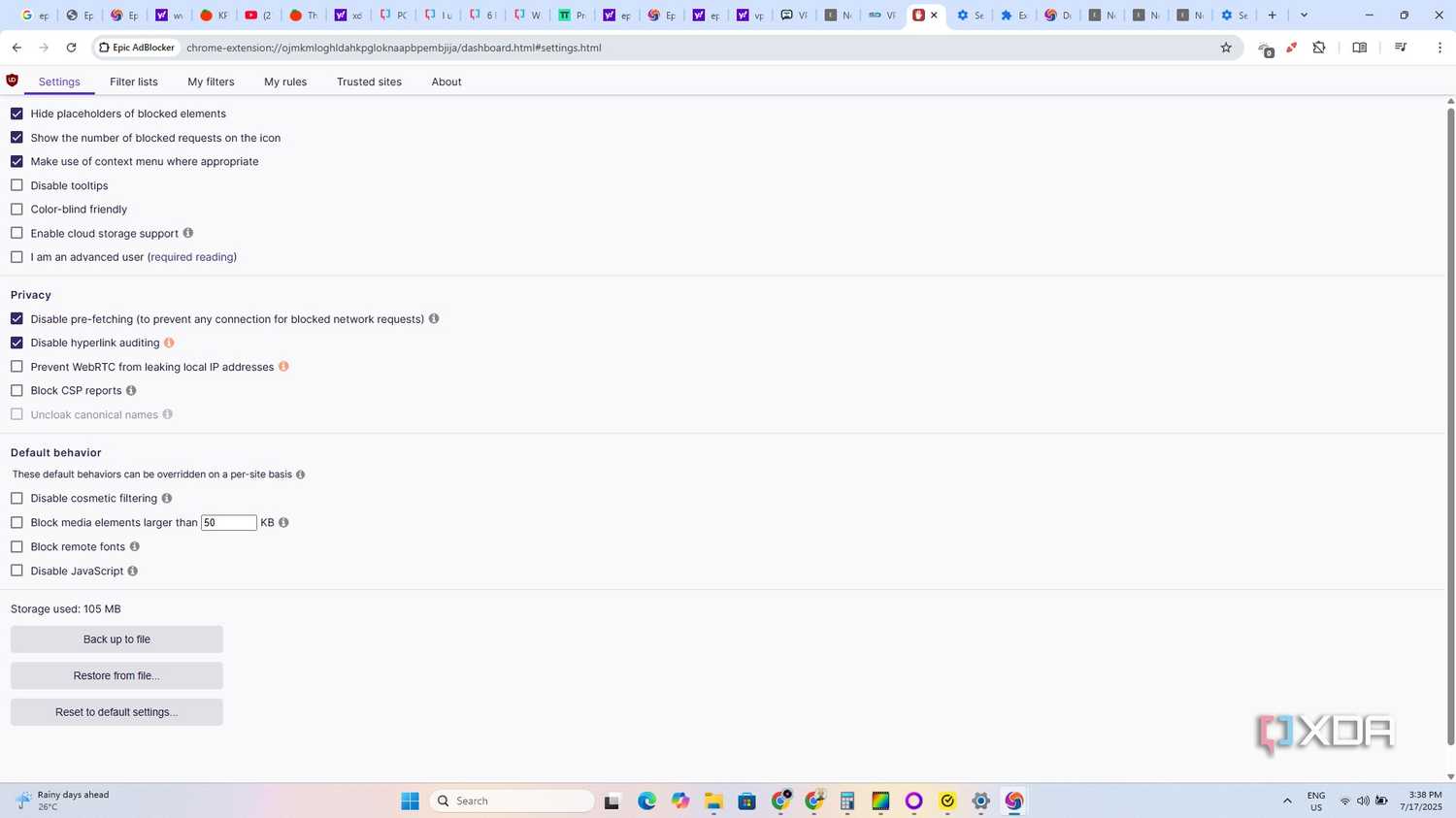Open the tab search dropdown arrow
Image resolution: width=1456 pixels, height=818 pixels.
click(1304, 15)
